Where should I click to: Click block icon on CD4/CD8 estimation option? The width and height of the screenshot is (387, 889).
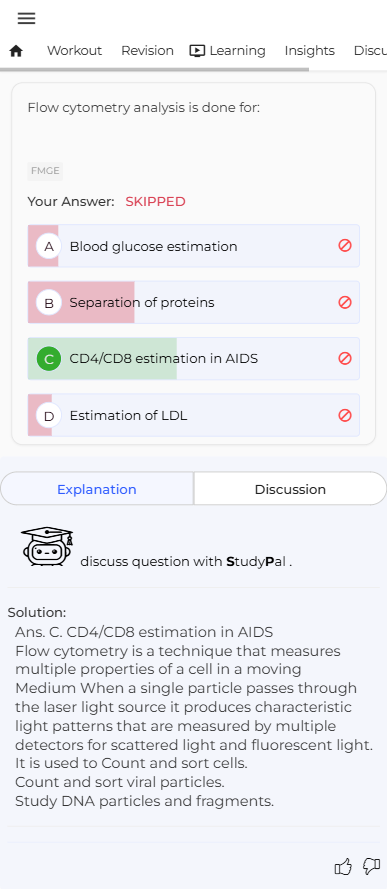[x=345, y=358]
